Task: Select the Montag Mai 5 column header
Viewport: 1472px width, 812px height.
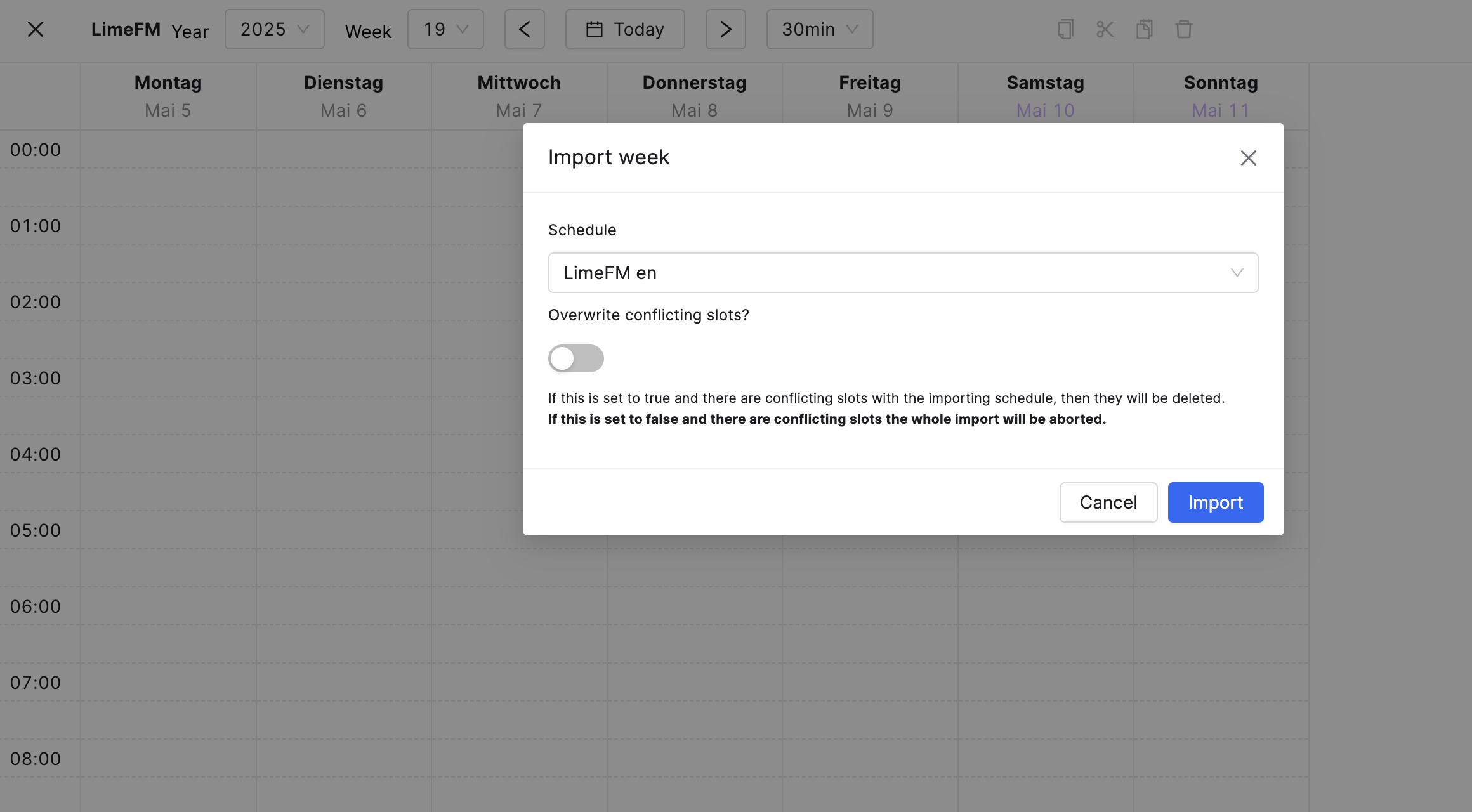Action: [x=168, y=96]
